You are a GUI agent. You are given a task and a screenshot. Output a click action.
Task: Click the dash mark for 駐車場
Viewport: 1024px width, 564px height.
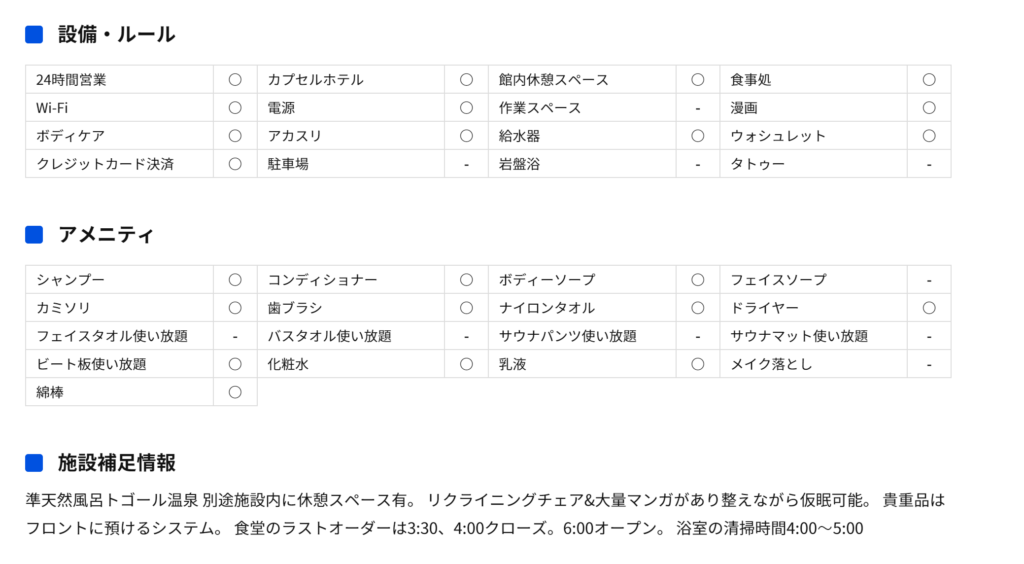click(466, 164)
